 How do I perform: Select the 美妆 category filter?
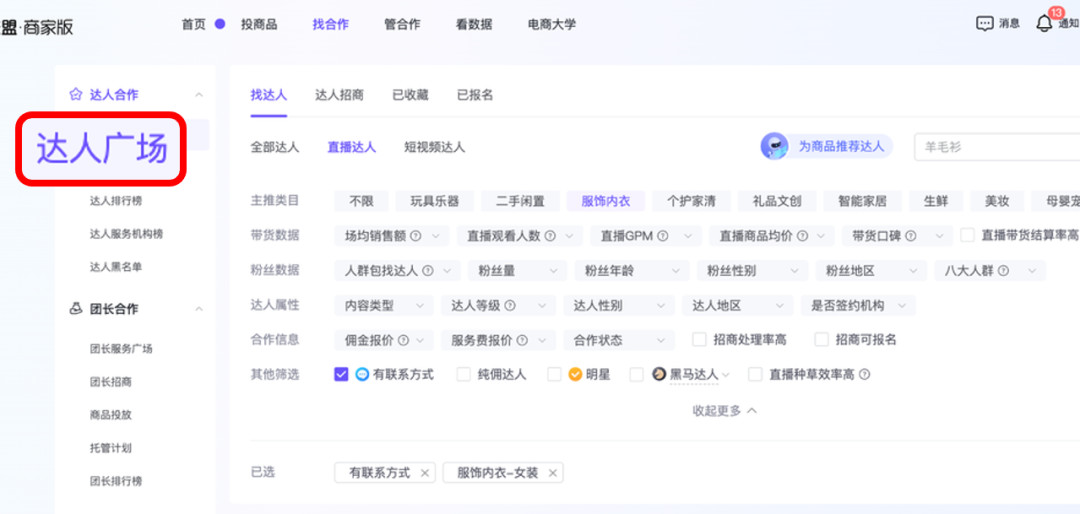pos(996,201)
